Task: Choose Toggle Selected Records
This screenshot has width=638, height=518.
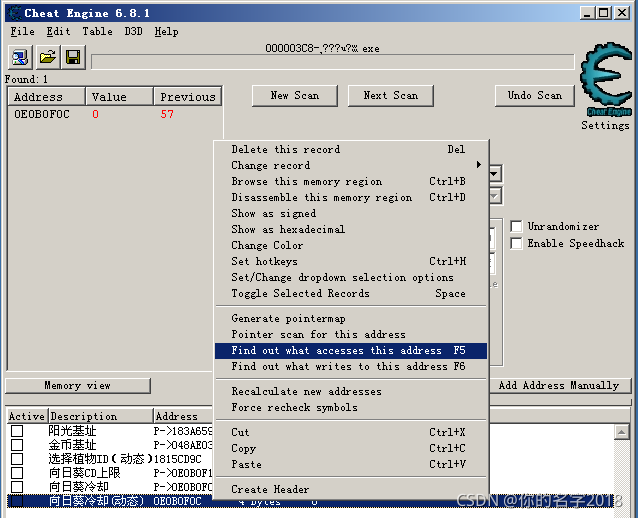Action: point(351,293)
